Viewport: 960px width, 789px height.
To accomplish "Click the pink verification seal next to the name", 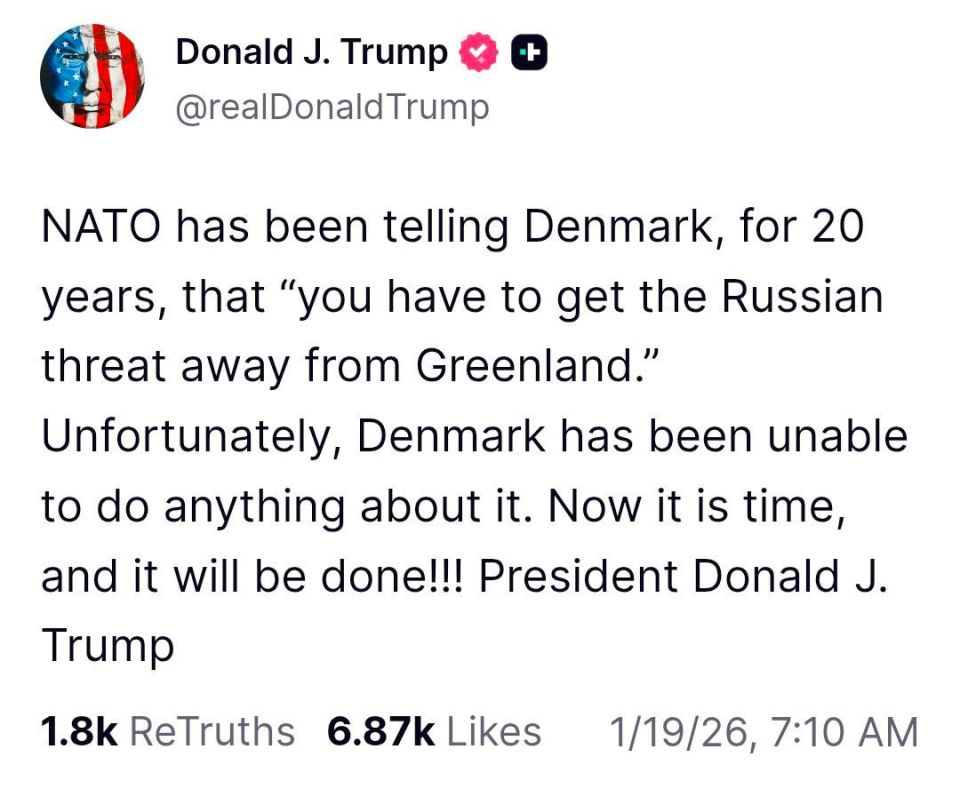I will (x=477, y=51).
